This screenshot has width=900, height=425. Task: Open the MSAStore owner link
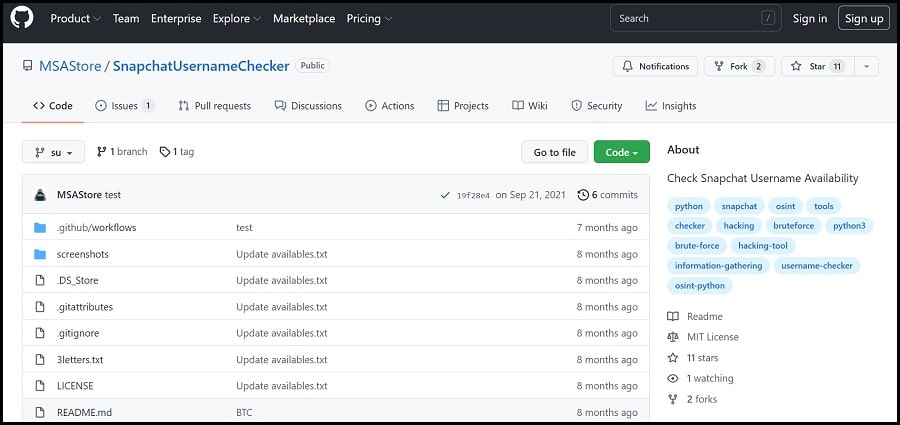point(70,66)
